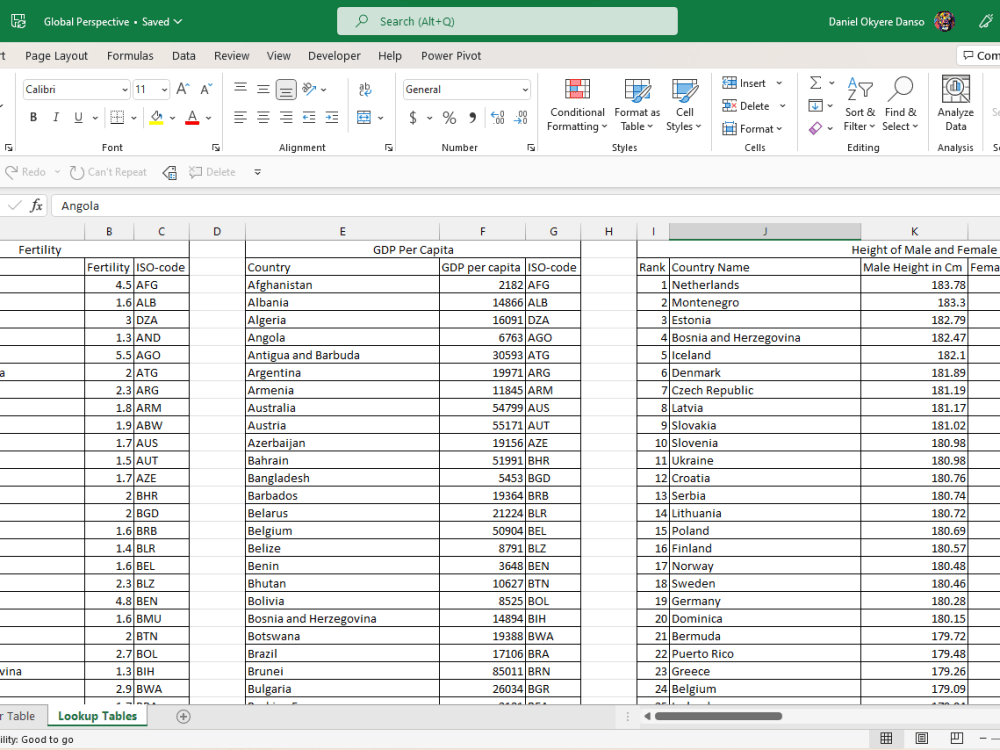Image resolution: width=1000 pixels, height=750 pixels.
Task: Click the AutoSum icon
Action: click(x=816, y=83)
